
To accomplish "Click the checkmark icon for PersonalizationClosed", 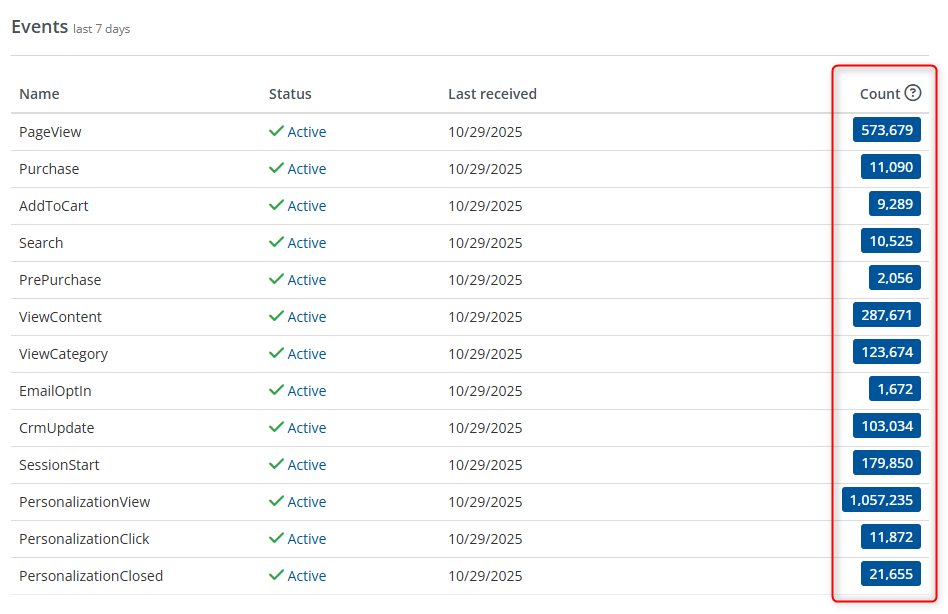I will [x=276, y=575].
